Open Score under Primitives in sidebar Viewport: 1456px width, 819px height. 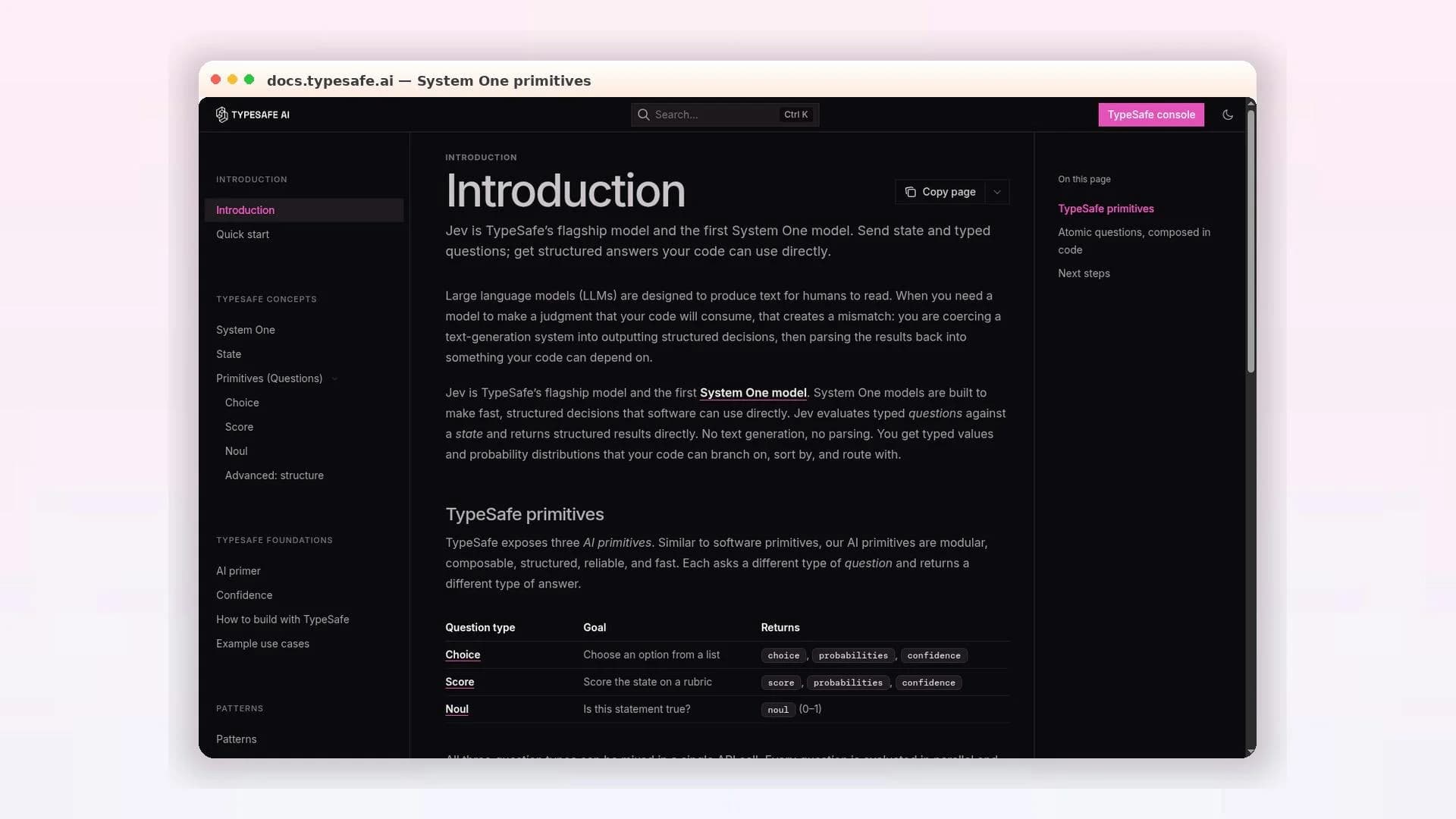239,427
